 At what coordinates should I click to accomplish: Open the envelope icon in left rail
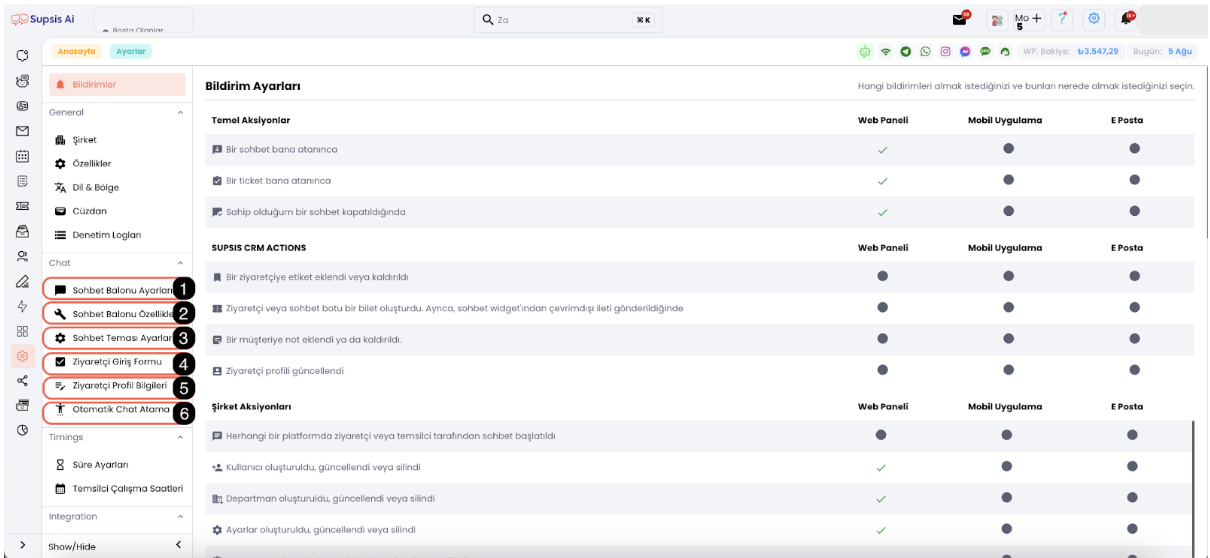[22, 131]
